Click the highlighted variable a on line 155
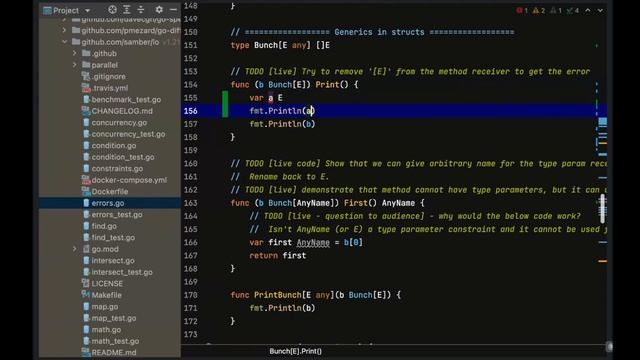Image resolution: width=640 pixels, height=360 pixels. coord(271,98)
